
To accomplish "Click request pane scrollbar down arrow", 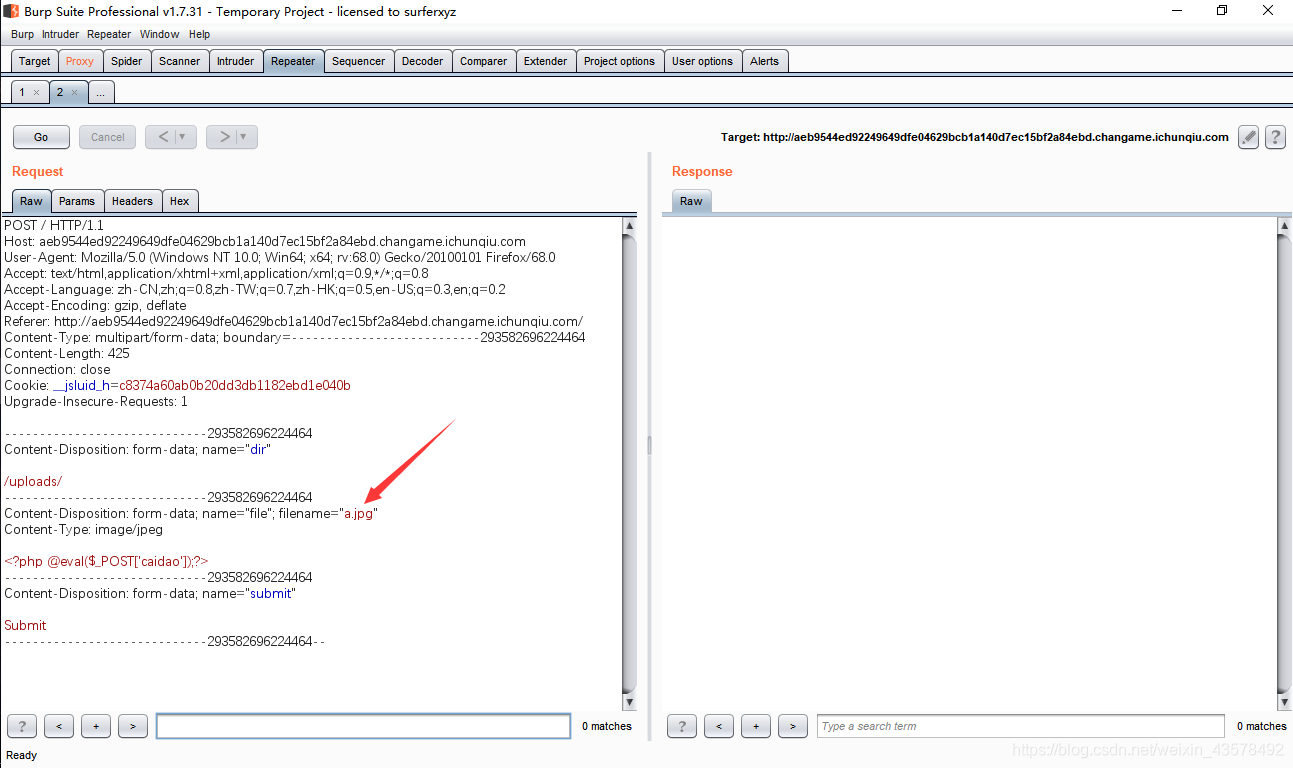I will click(629, 702).
